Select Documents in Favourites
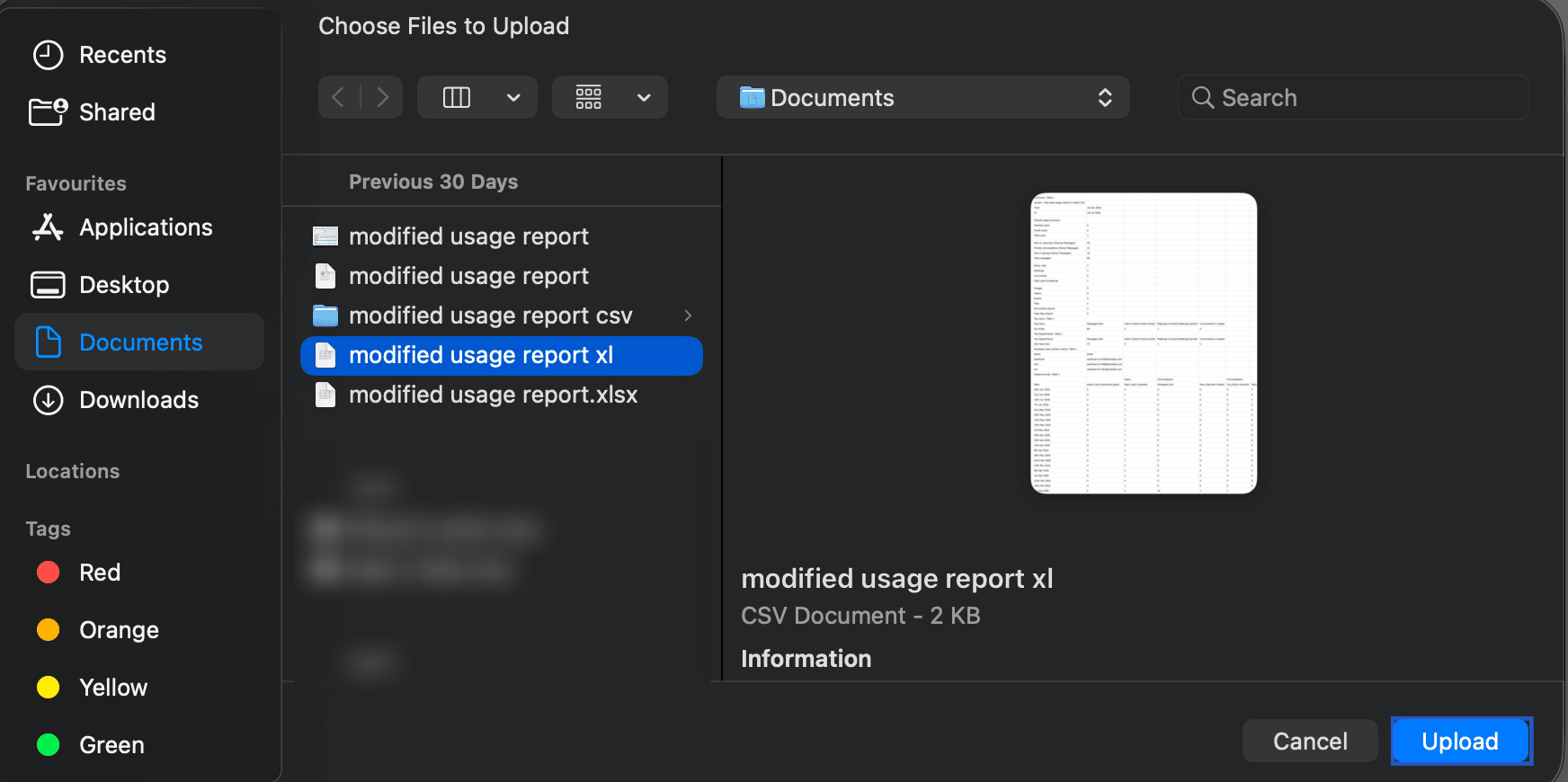 140,342
